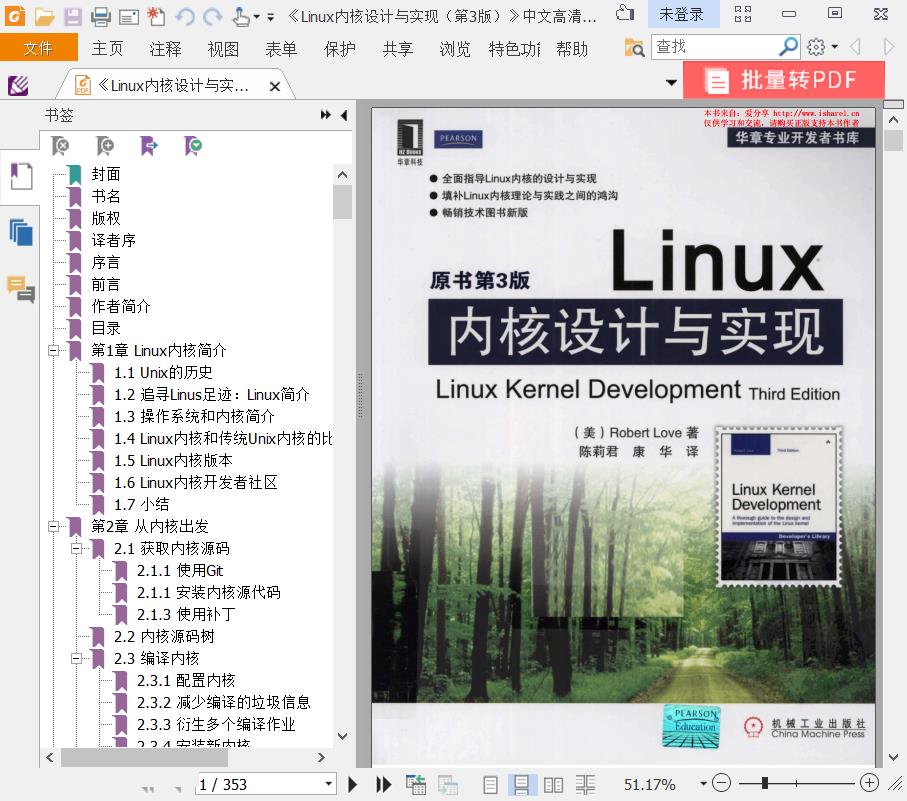Switch to the 视图 tab
The image size is (907, 801).
tap(223, 49)
